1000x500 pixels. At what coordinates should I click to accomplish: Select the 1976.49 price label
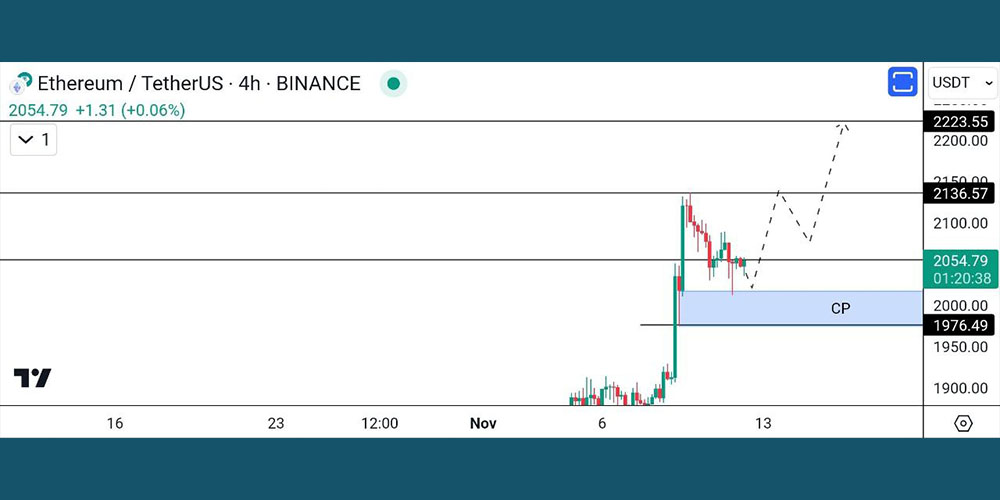pos(961,325)
